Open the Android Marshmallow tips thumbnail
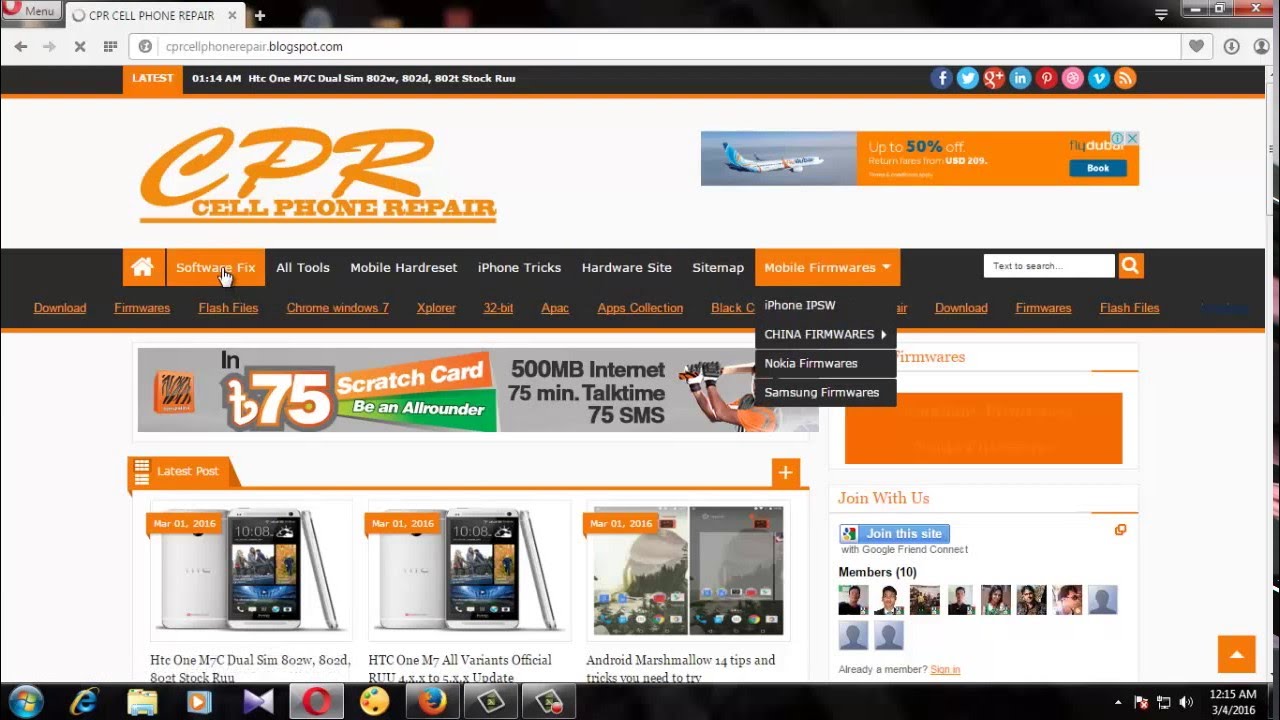The image size is (1280, 720). (688, 570)
